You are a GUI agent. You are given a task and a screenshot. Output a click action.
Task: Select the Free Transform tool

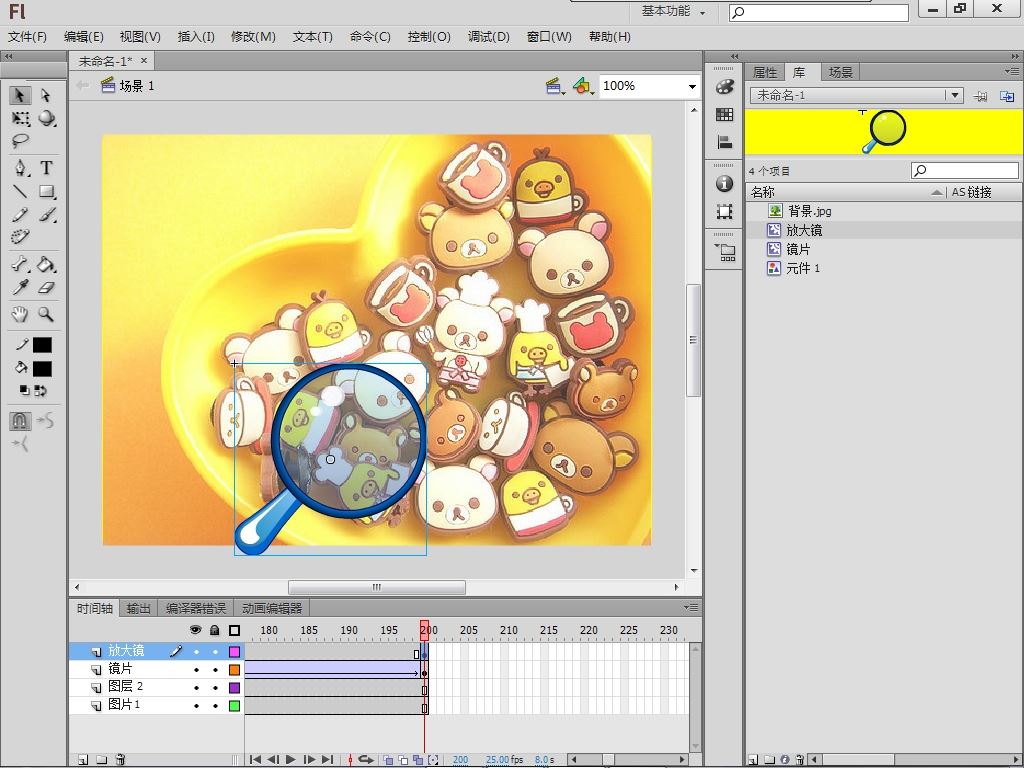(20, 118)
